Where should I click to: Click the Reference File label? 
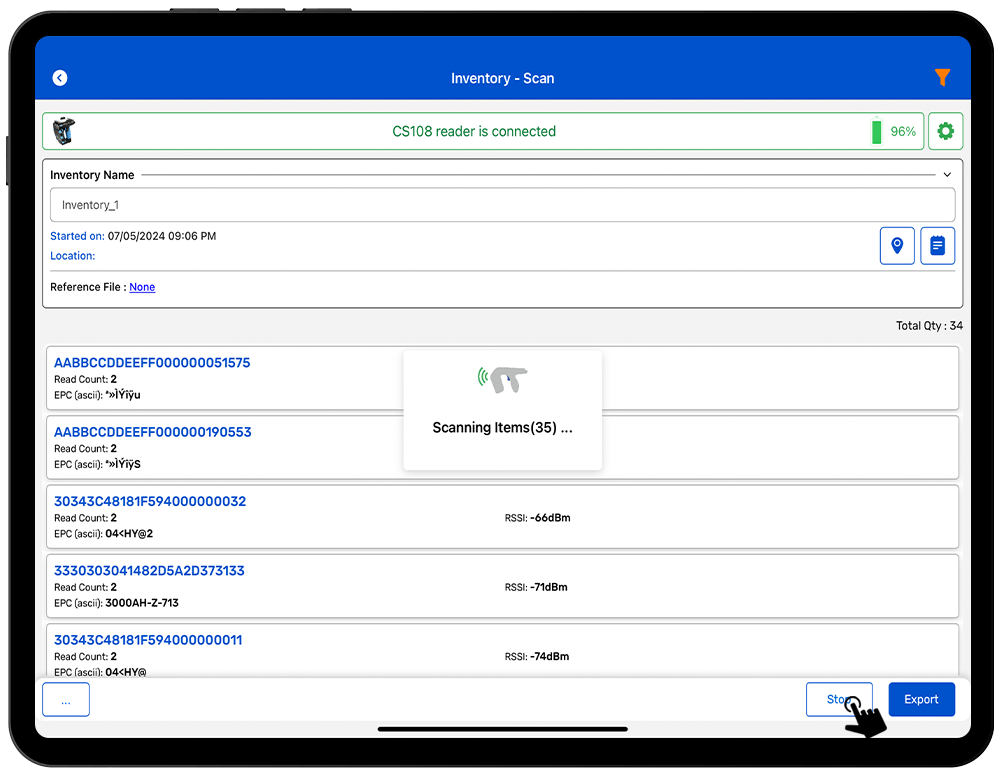88,287
